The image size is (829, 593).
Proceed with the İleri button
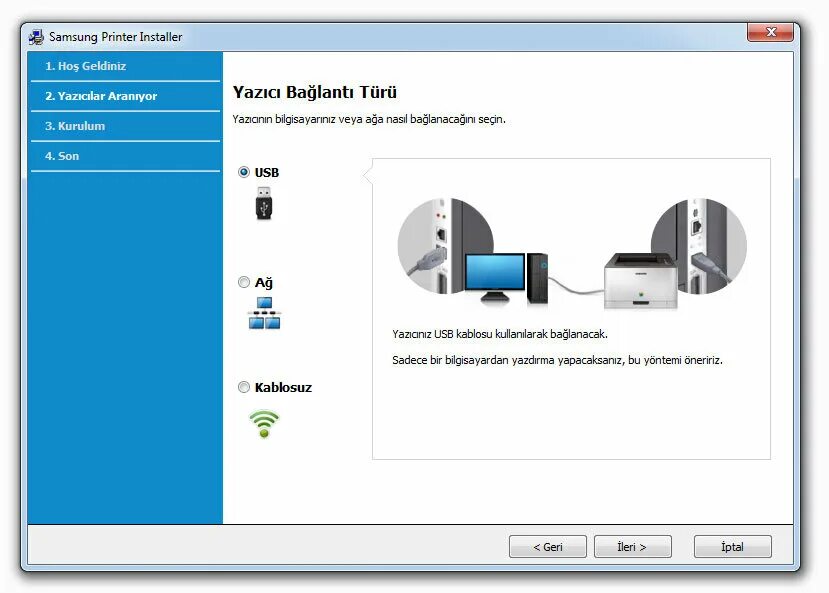[x=633, y=546]
